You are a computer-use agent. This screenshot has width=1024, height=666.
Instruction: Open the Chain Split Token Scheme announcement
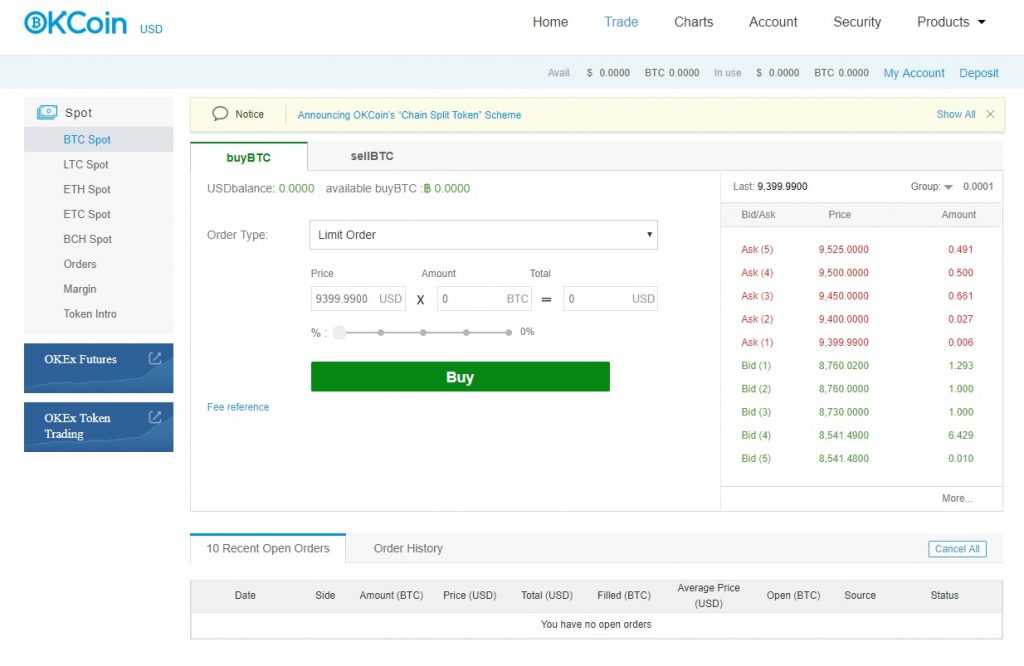(x=409, y=115)
